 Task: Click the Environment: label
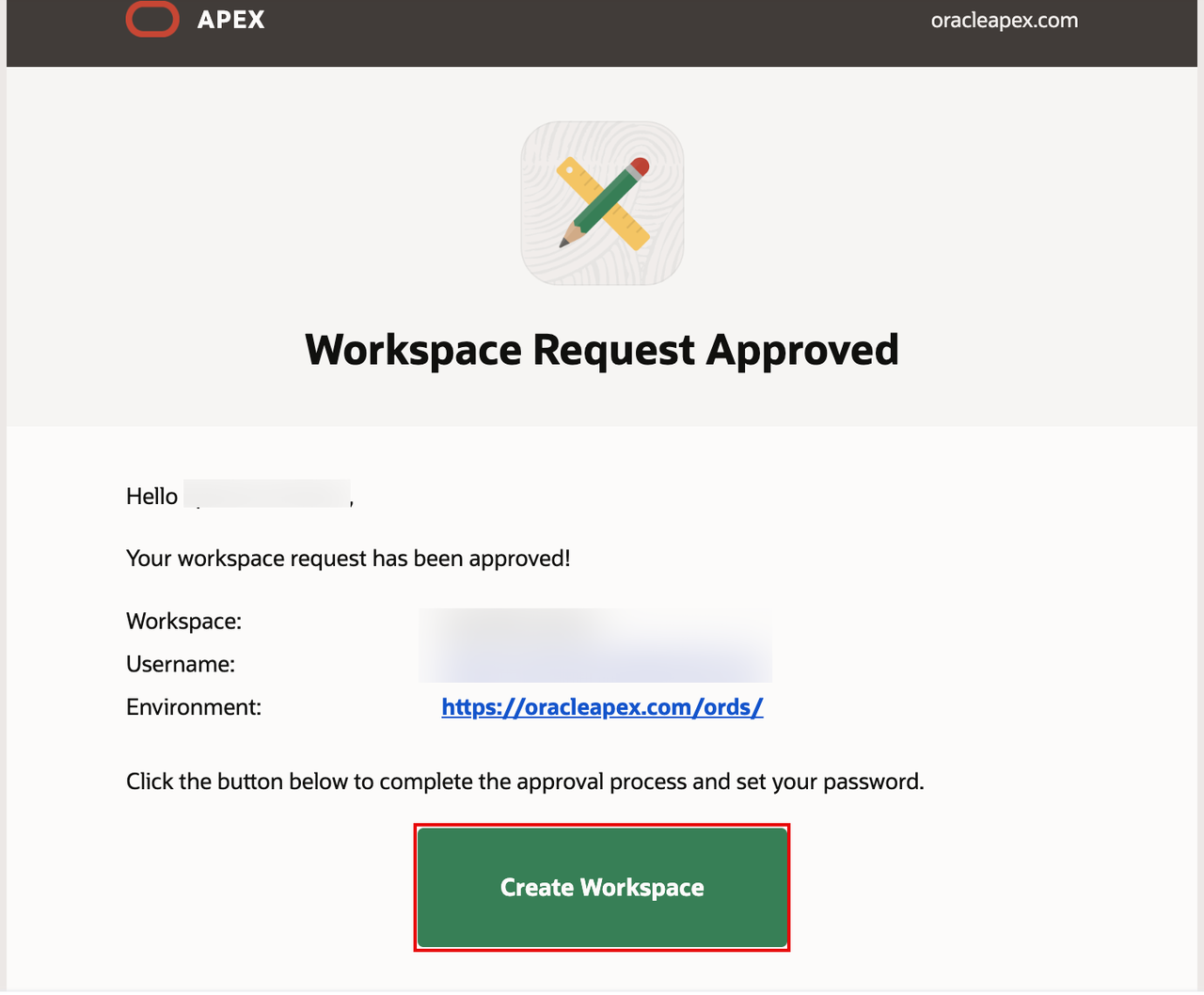194,707
